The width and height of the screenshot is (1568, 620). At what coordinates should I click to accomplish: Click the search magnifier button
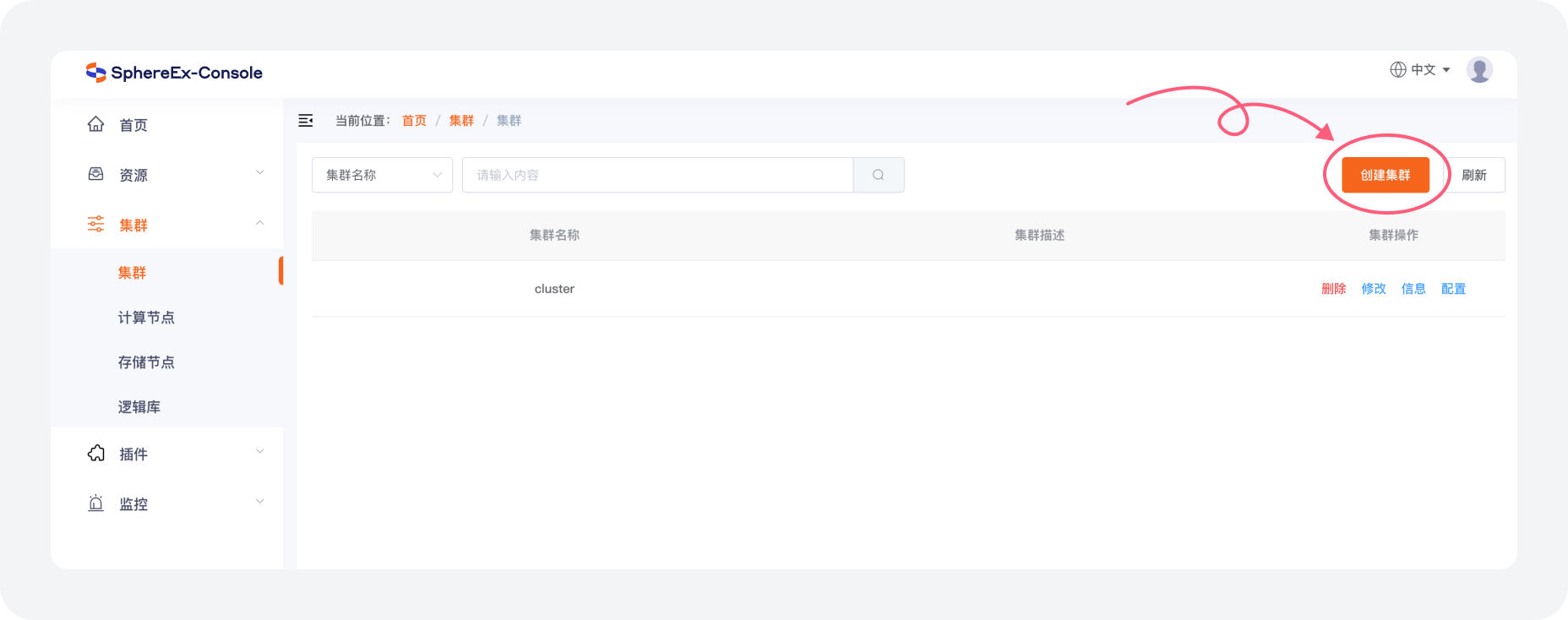click(879, 175)
